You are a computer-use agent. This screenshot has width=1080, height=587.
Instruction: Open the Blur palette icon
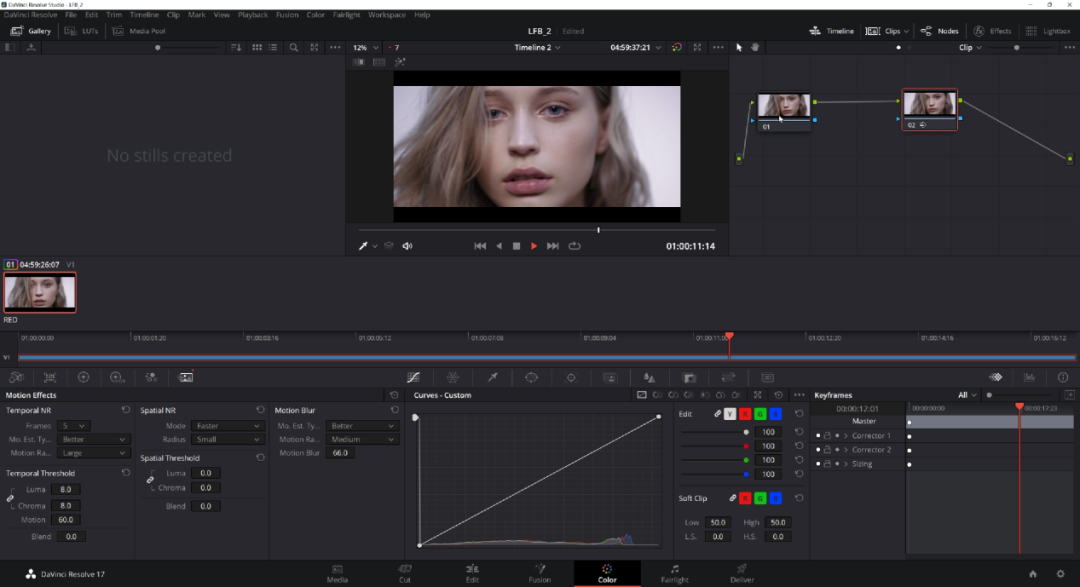(649, 377)
